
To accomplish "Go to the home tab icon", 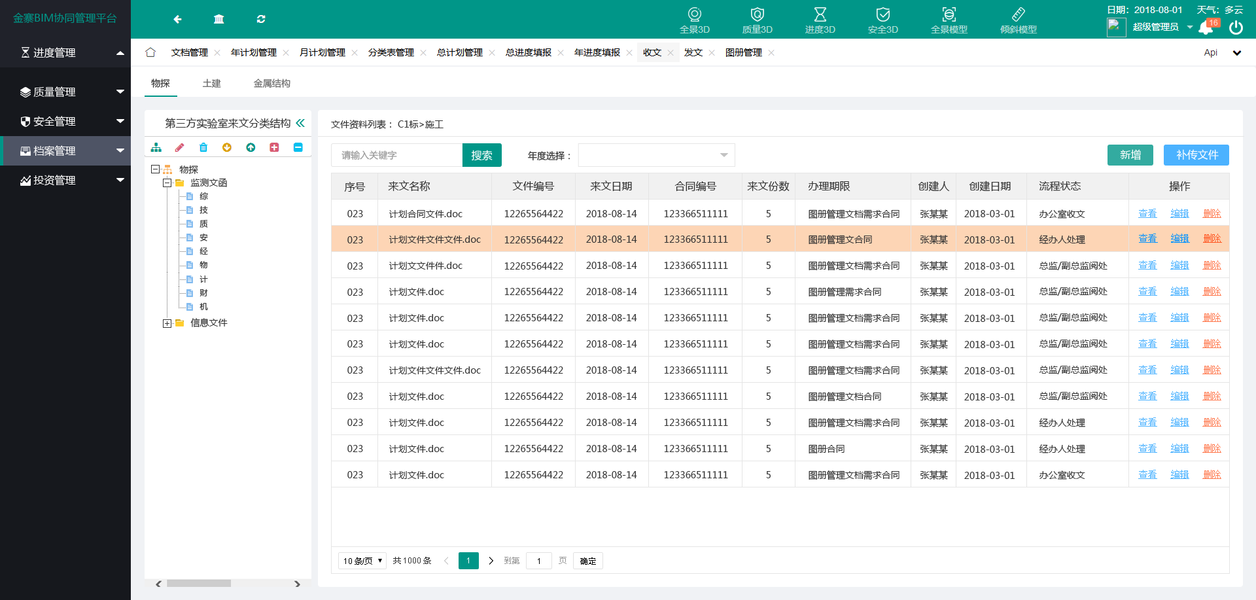I will point(150,52).
